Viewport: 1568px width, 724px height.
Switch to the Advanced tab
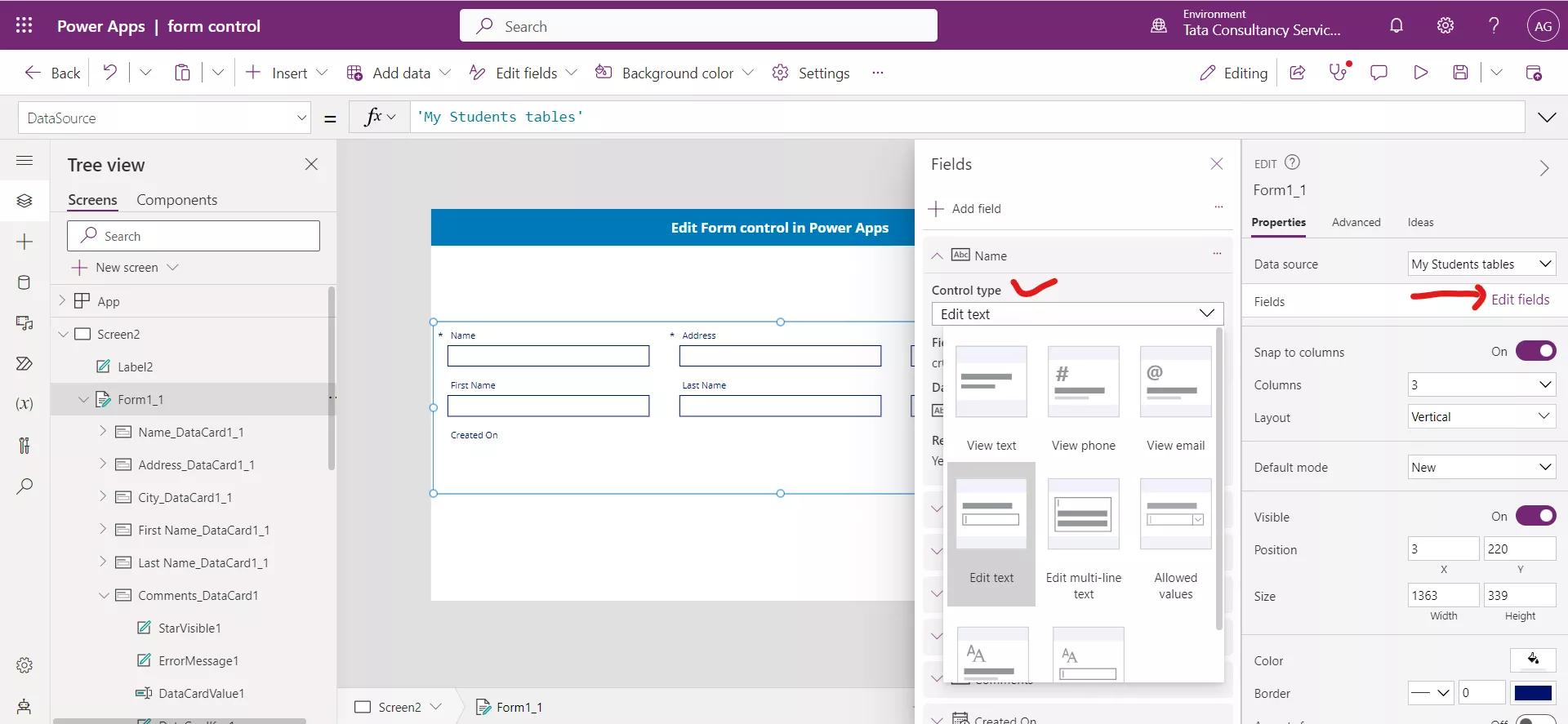tap(1356, 222)
